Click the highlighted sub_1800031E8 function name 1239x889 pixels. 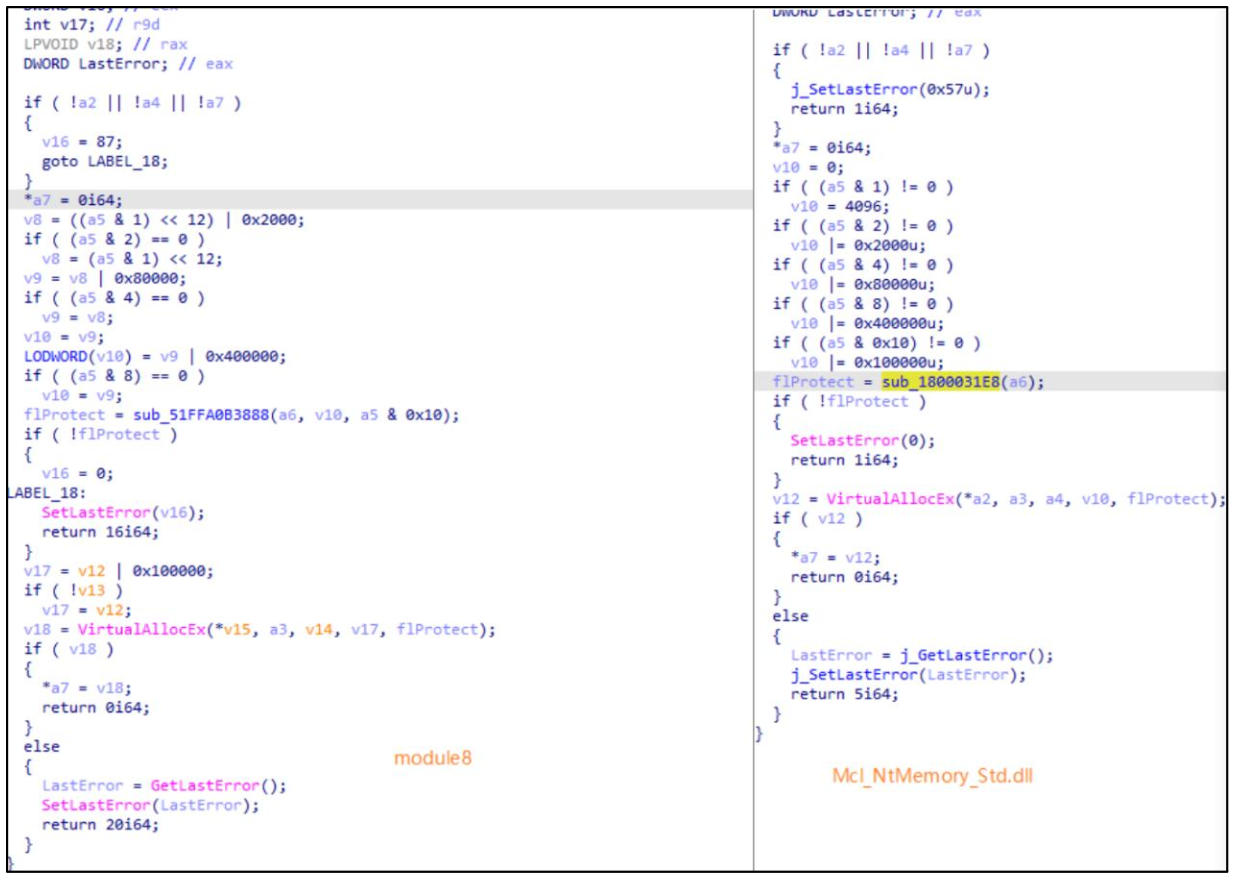tap(939, 381)
